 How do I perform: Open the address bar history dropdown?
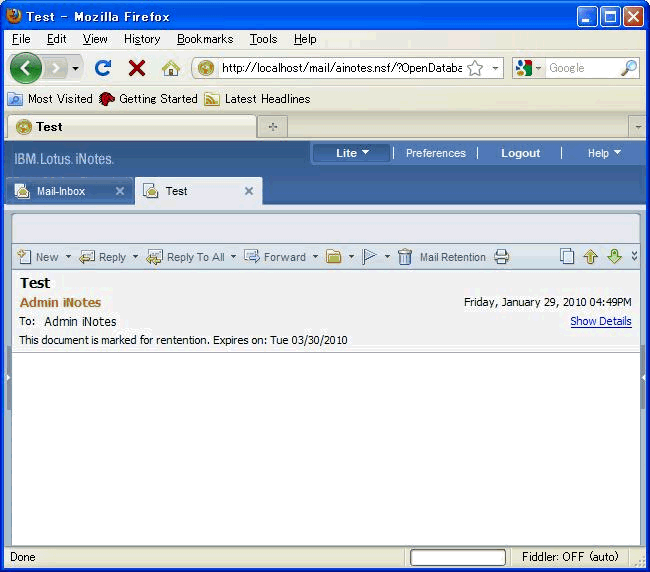pyautogui.click(x=495, y=68)
